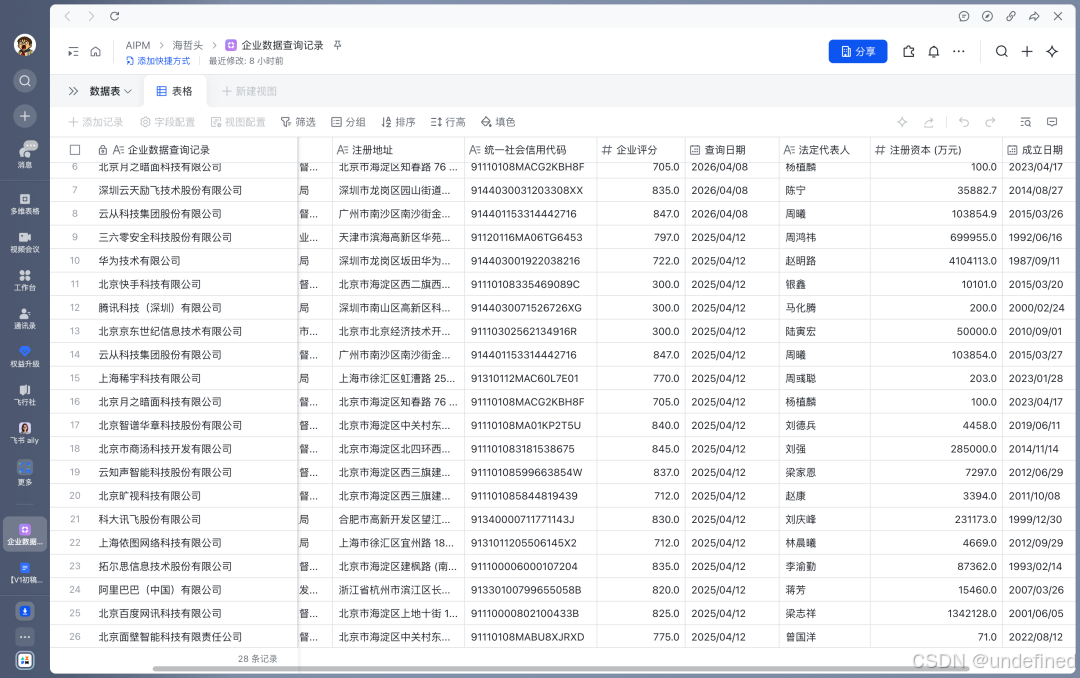
Task: Click 企业评分 column header
Action: (x=640, y=150)
